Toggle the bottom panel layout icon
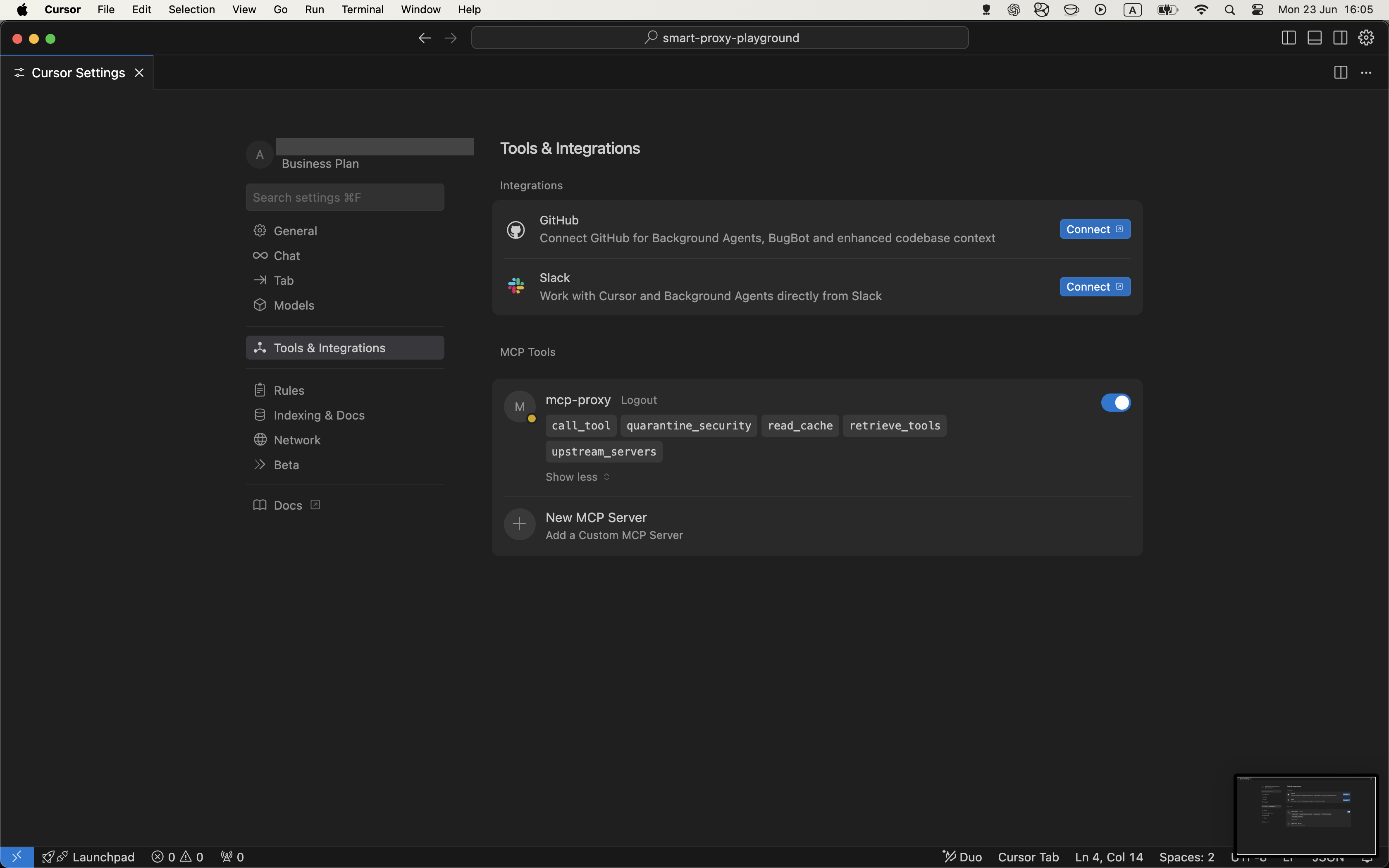This screenshot has width=1389, height=868. [x=1315, y=38]
